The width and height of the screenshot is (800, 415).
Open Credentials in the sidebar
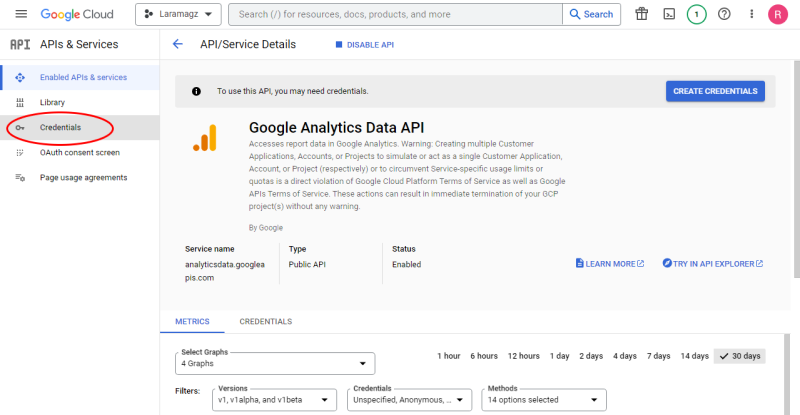[x=80, y=128]
